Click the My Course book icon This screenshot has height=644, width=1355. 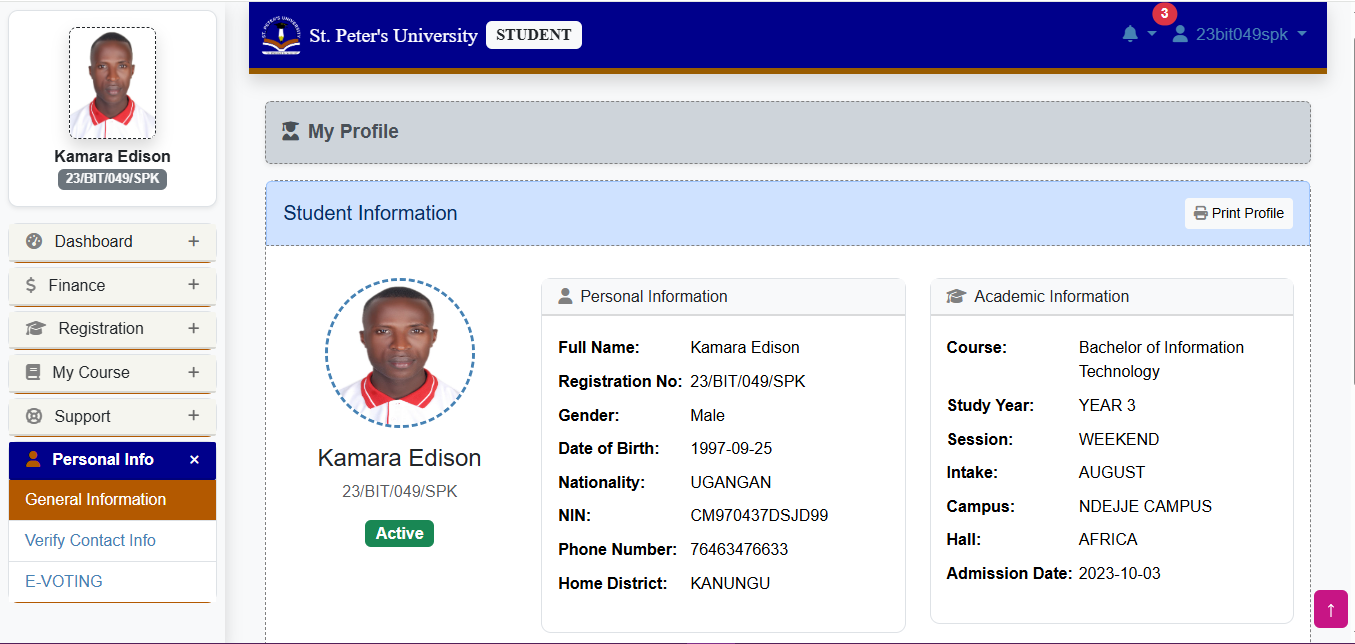(x=33, y=372)
